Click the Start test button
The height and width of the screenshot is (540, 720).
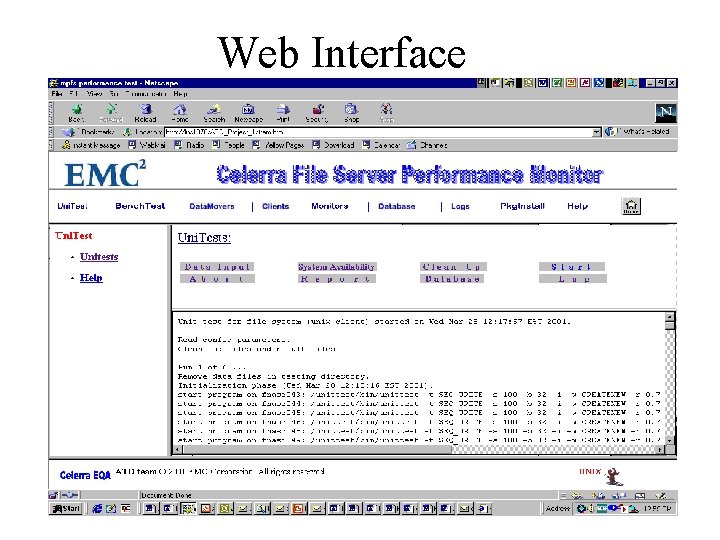[x=572, y=267]
